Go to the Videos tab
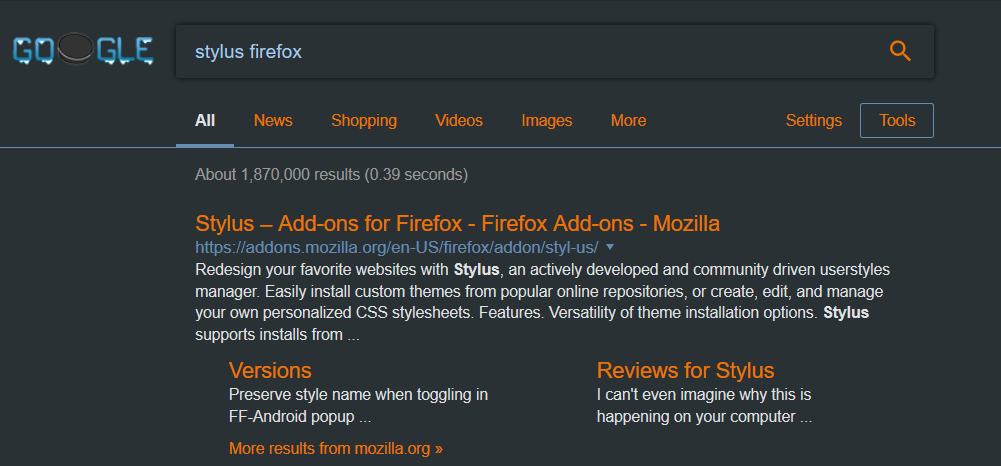1001x466 pixels. tap(459, 120)
